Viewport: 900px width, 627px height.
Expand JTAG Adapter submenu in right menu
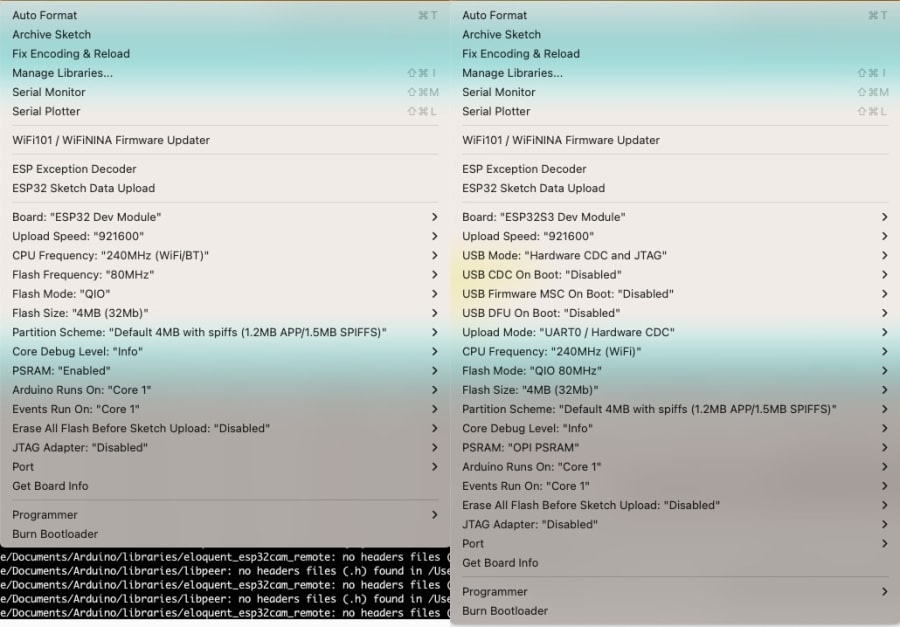[675, 525]
